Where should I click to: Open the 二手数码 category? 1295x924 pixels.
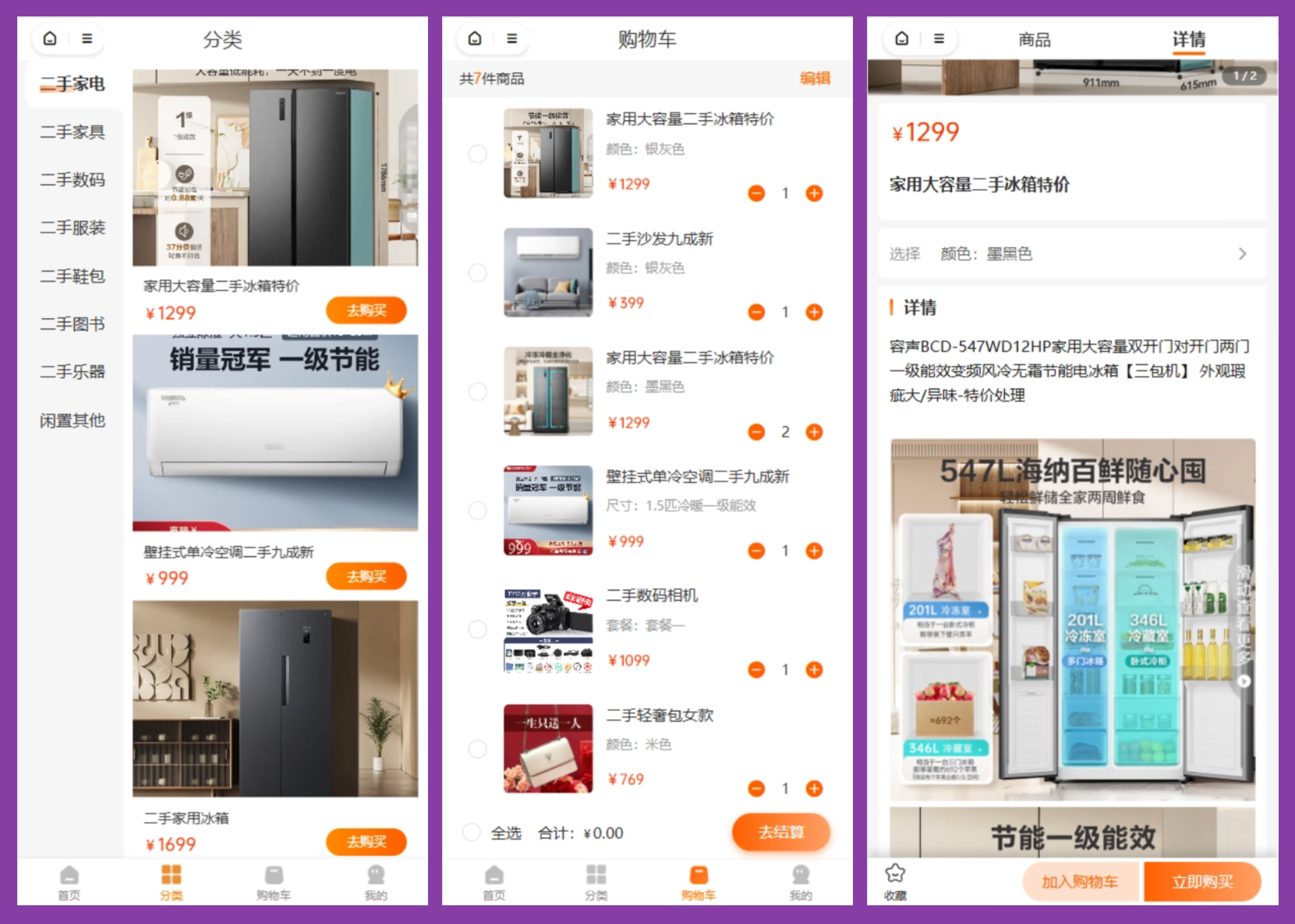73,180
